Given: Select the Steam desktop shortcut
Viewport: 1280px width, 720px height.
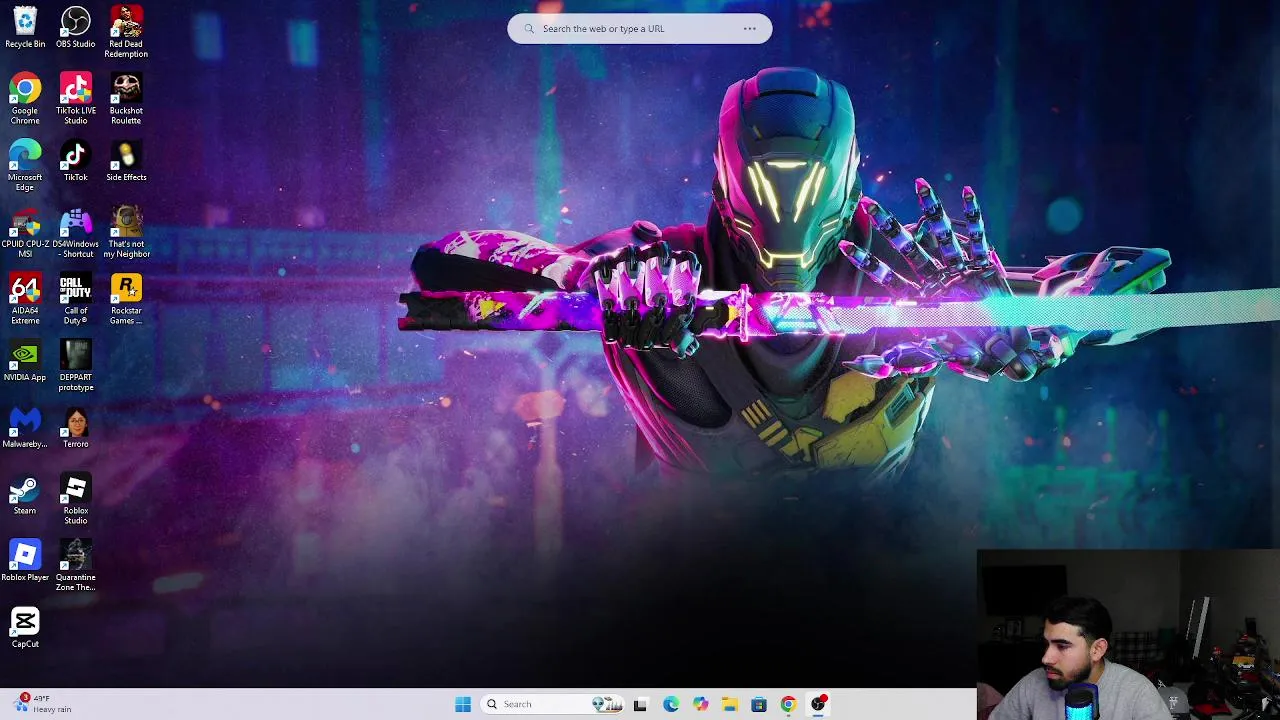Looking at the screenshot, I should [x=25, y=495].
